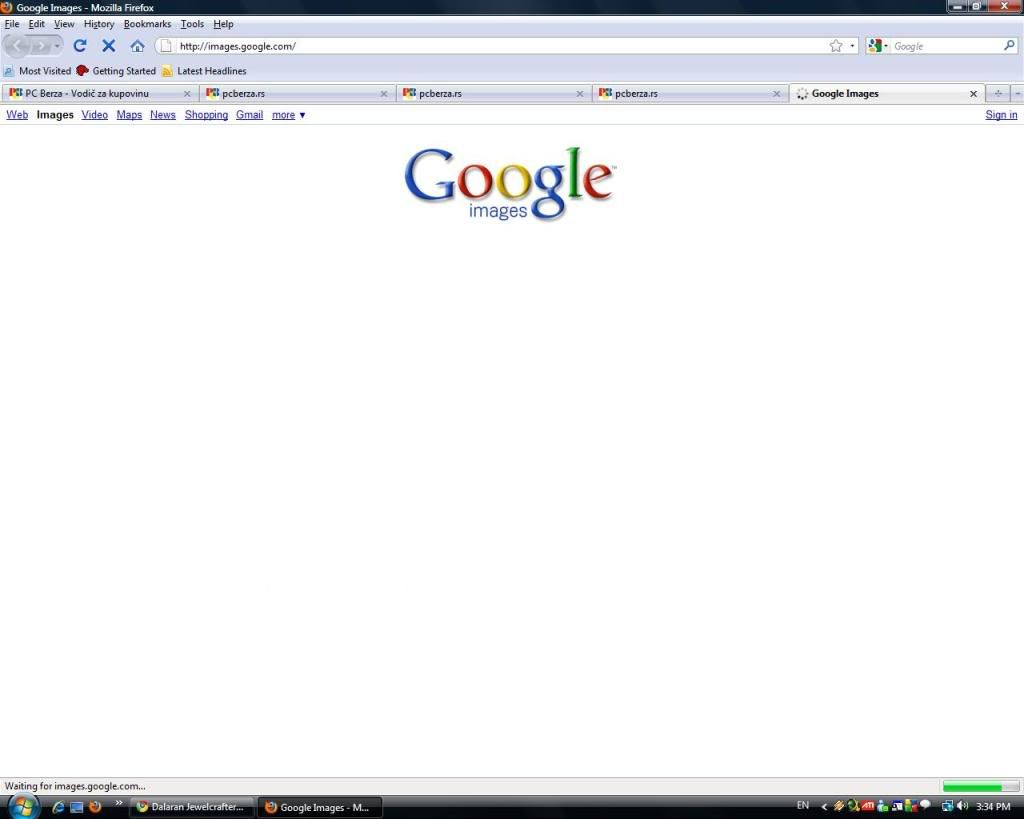Screen dimensions: 1024x819
Task: Focus the Google search box in toolbar
Action: pyautogui.click(x=946, y=46)
